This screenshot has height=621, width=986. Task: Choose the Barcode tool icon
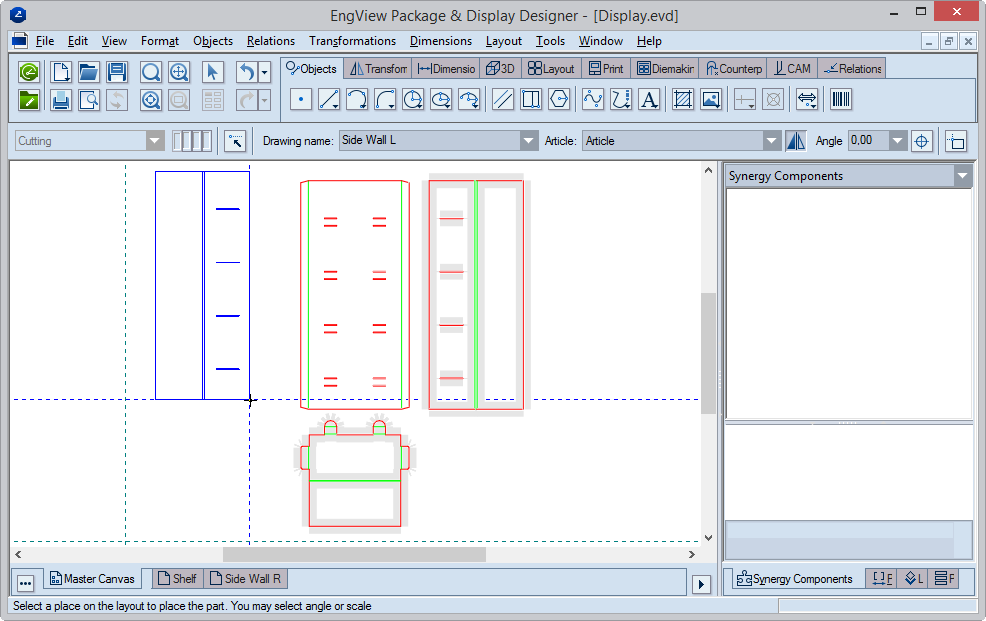(x=840, y=99)
